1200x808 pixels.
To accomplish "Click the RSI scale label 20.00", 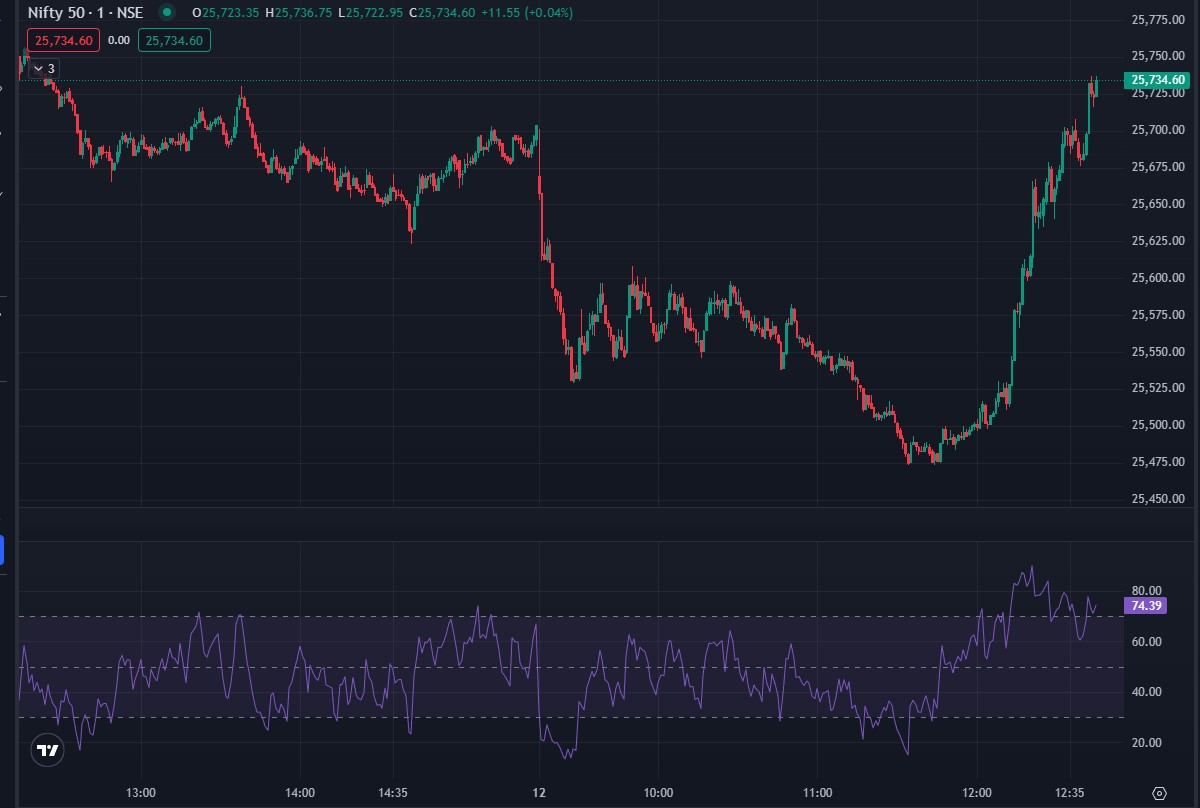I will (1146, 743).
